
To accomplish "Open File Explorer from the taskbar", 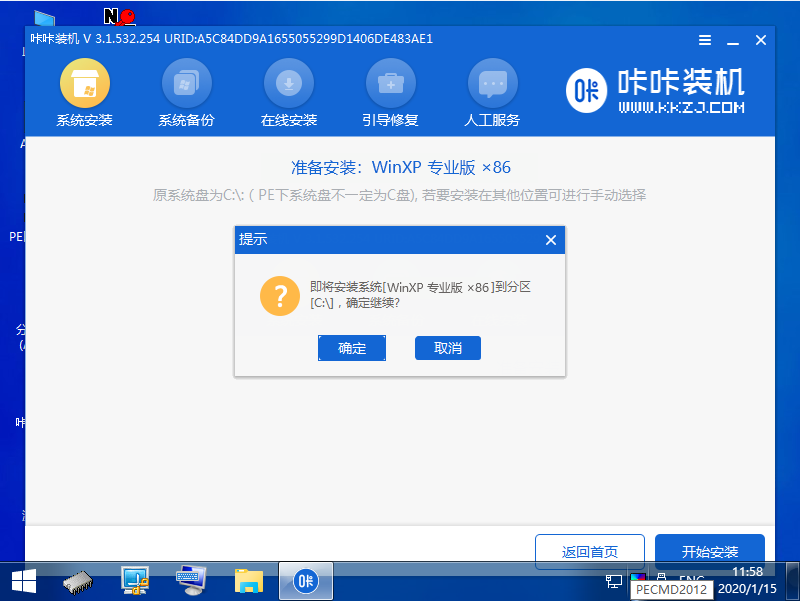I will (246, 580).
